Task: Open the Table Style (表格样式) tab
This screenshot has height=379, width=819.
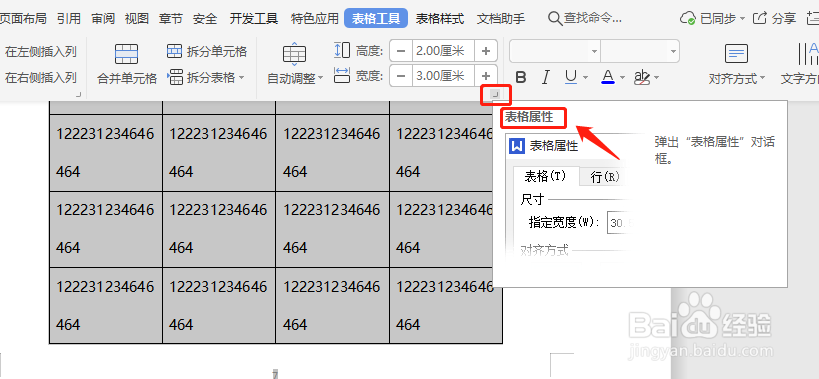Action: click(x=440, y=19)
